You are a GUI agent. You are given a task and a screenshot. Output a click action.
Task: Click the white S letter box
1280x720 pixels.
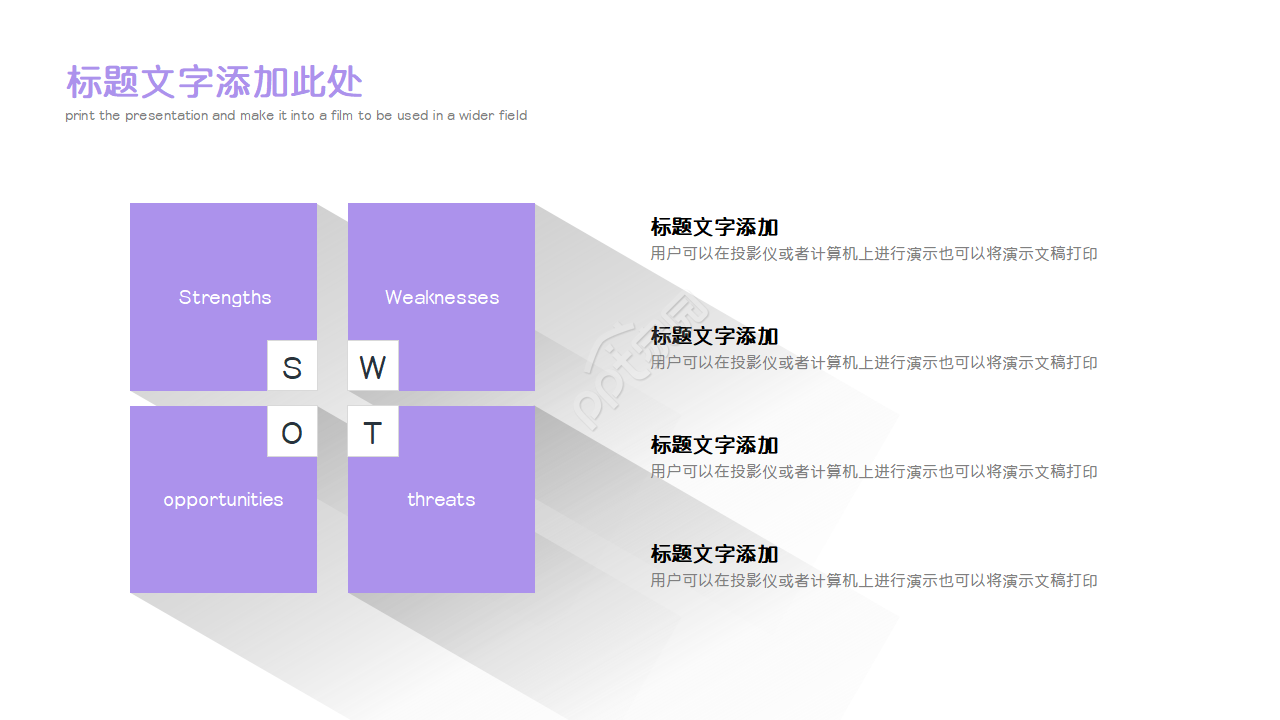click(x=292, y=366)
